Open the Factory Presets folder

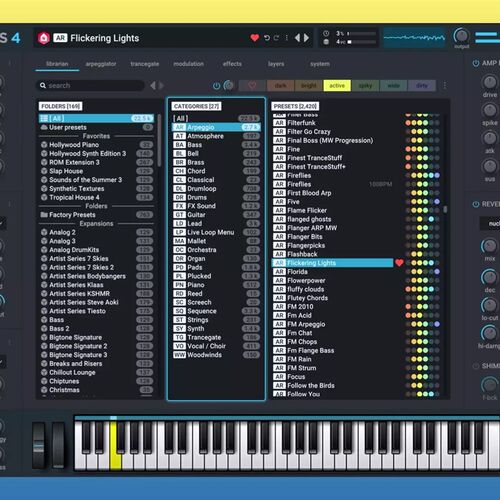(96, 215)
